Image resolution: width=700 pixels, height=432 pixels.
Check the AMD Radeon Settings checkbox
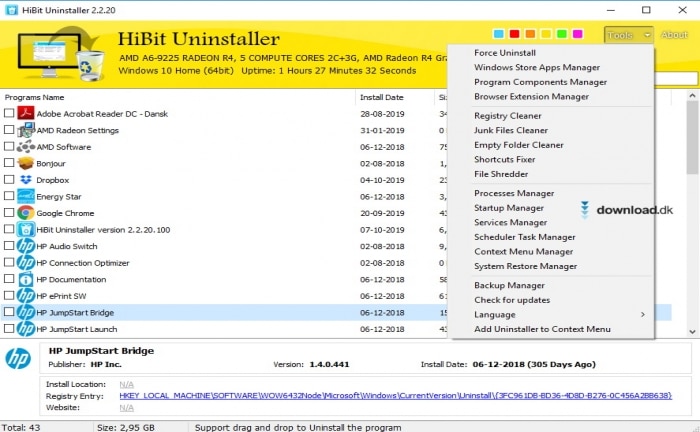(x=9, y=129)
